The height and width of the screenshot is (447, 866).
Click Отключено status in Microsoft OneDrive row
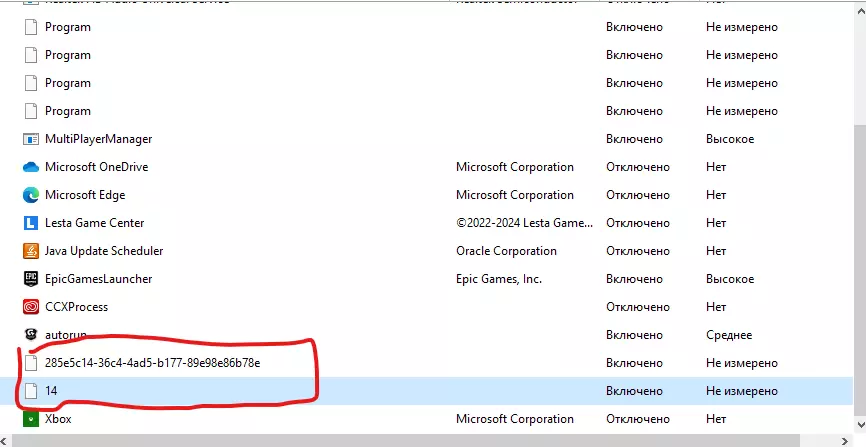tap(638, 167)
